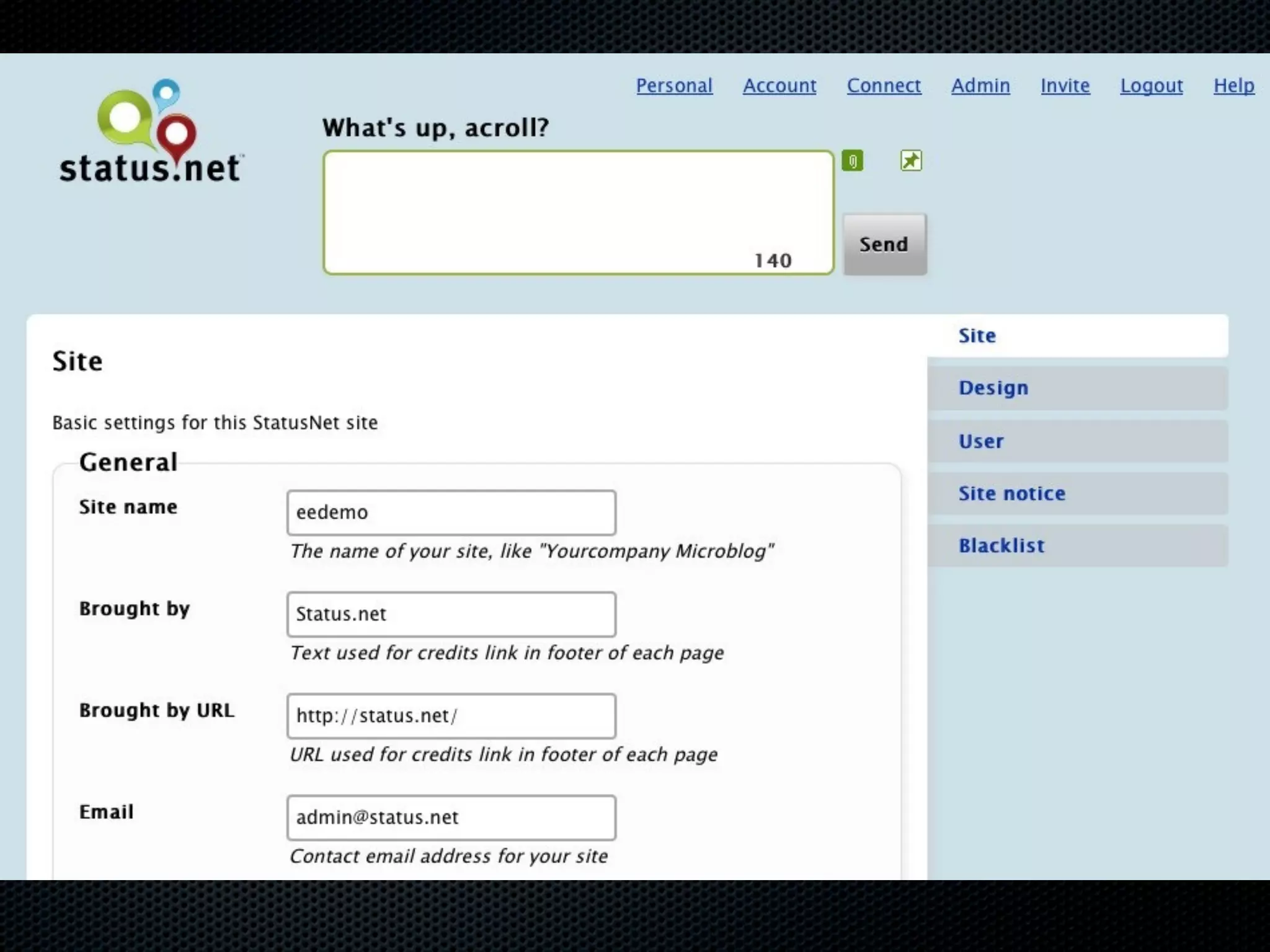Click the Invite link
Viewport: 1270px width, 952px height.
1065,86
